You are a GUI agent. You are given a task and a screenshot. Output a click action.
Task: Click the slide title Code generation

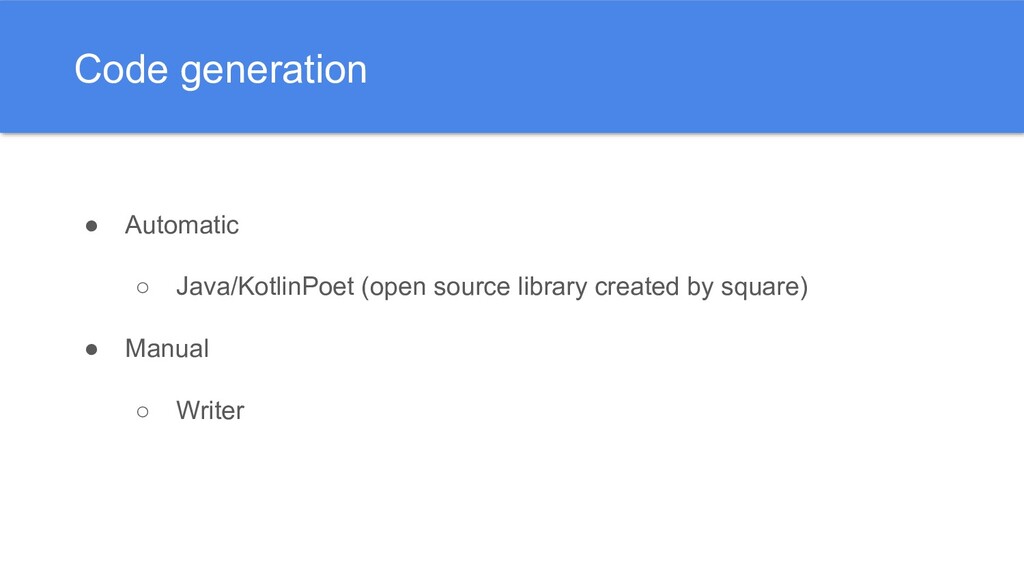[x=220, y=70]
